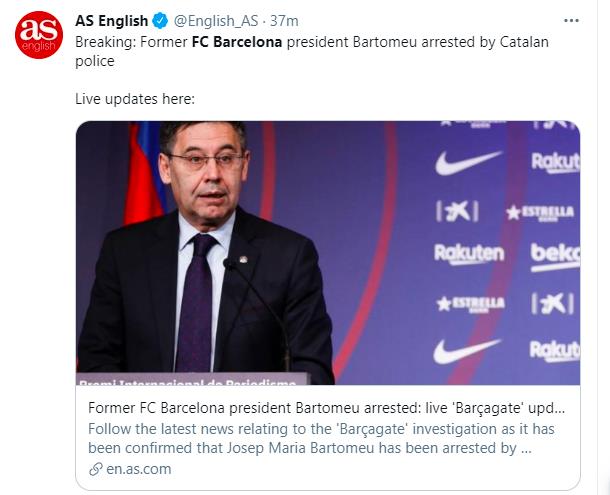The width and height of the screenshot is (610, 495).
Task: Open the press conference card image
Action: pos(328,253)
